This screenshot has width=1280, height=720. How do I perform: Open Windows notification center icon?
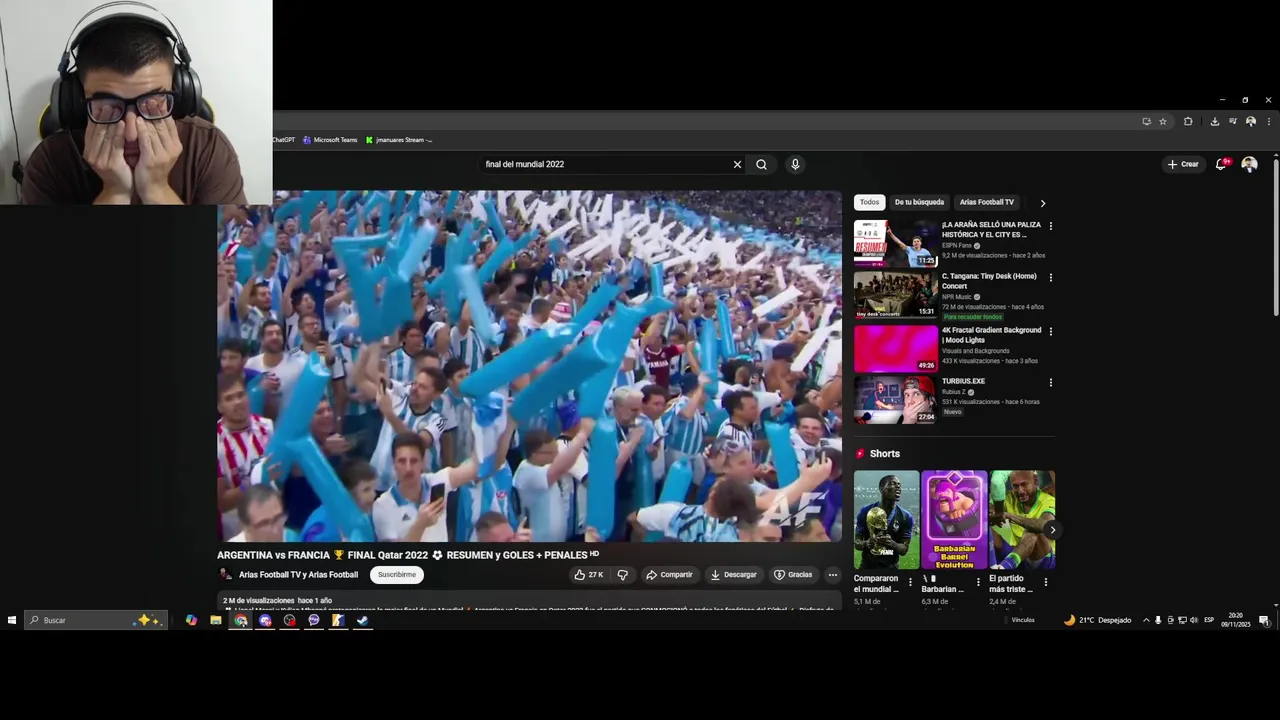click(x=1264, y=620)
